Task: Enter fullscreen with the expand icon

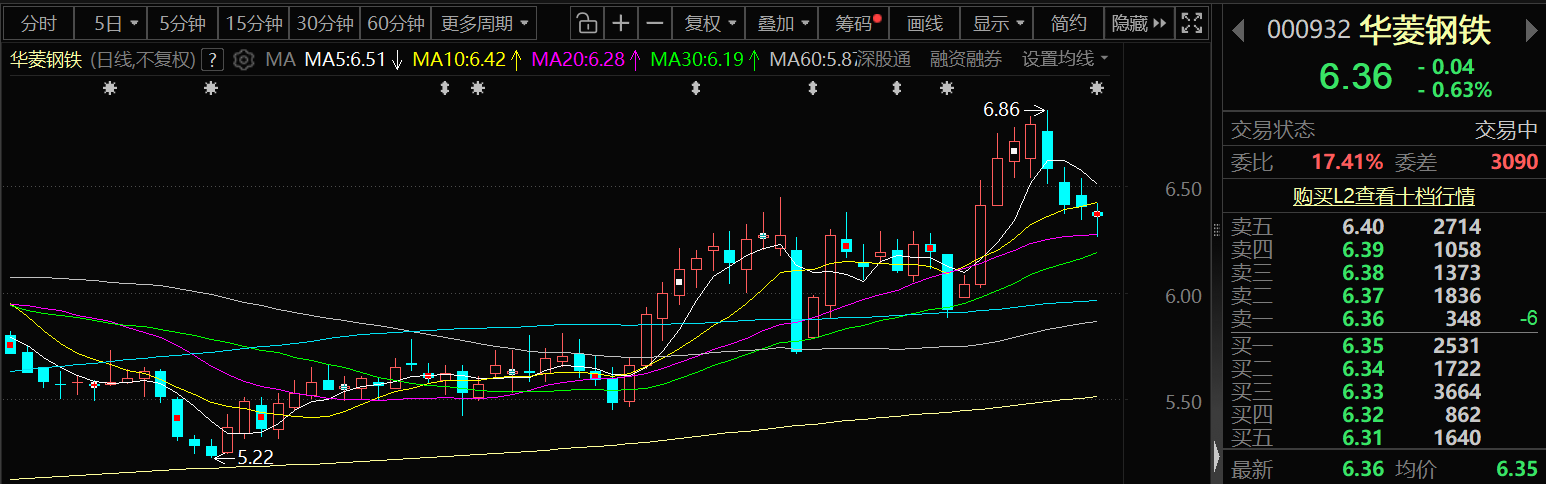Action: [x=1190, y=22]
